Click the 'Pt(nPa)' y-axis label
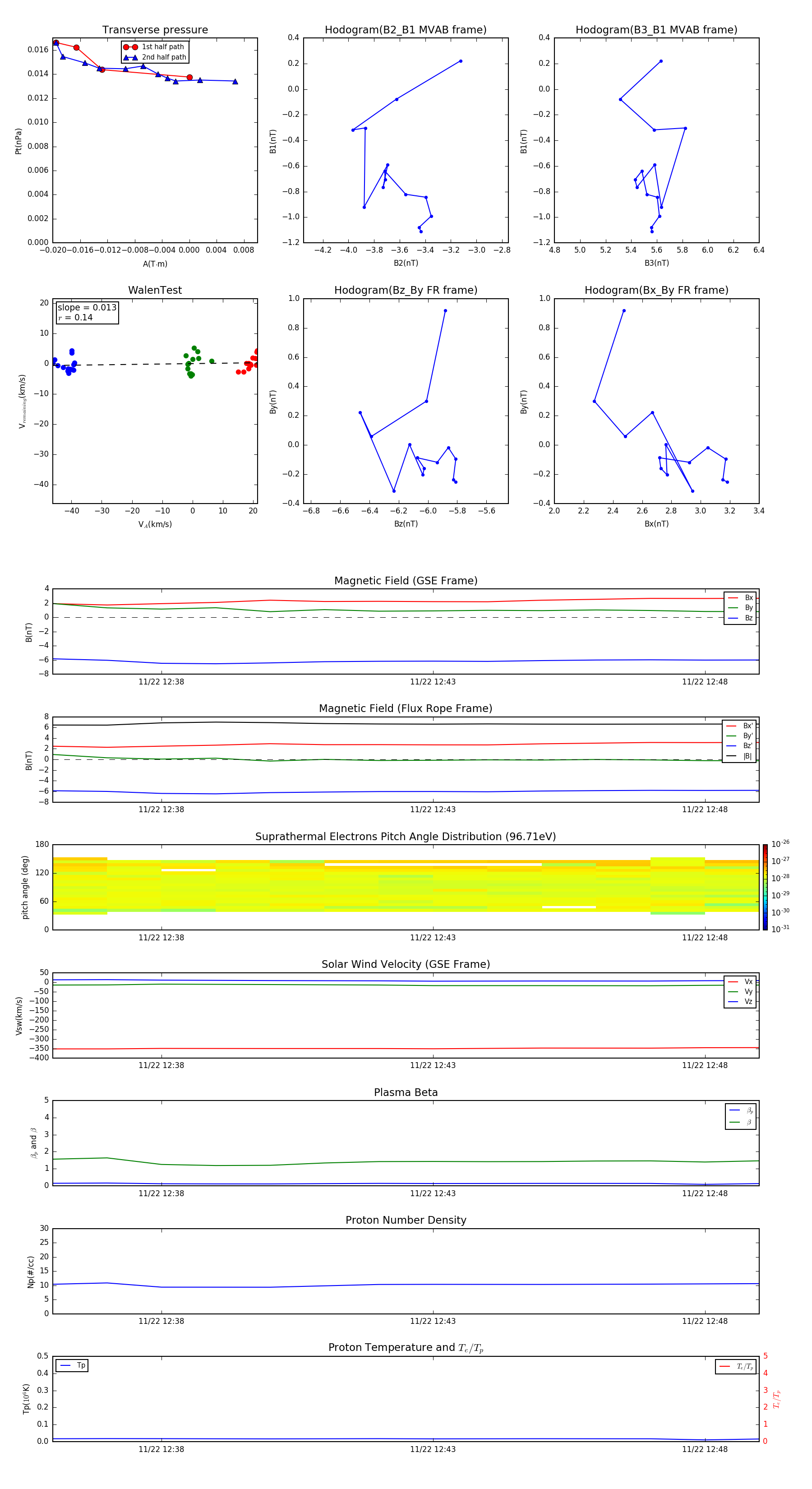Viewport: 812px width, 1489px height. (x=18, y=141)
